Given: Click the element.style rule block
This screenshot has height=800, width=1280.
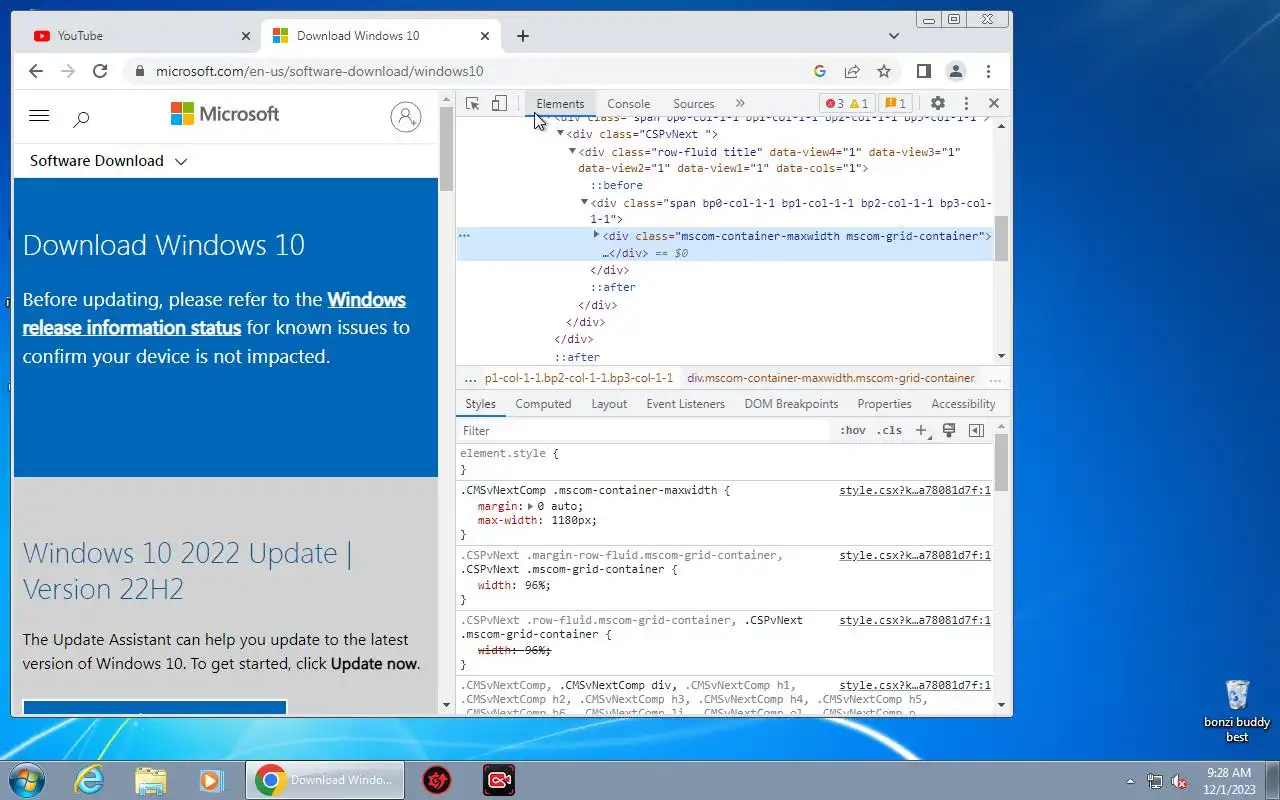Looking at the screenshot, I should coord(725,461).
